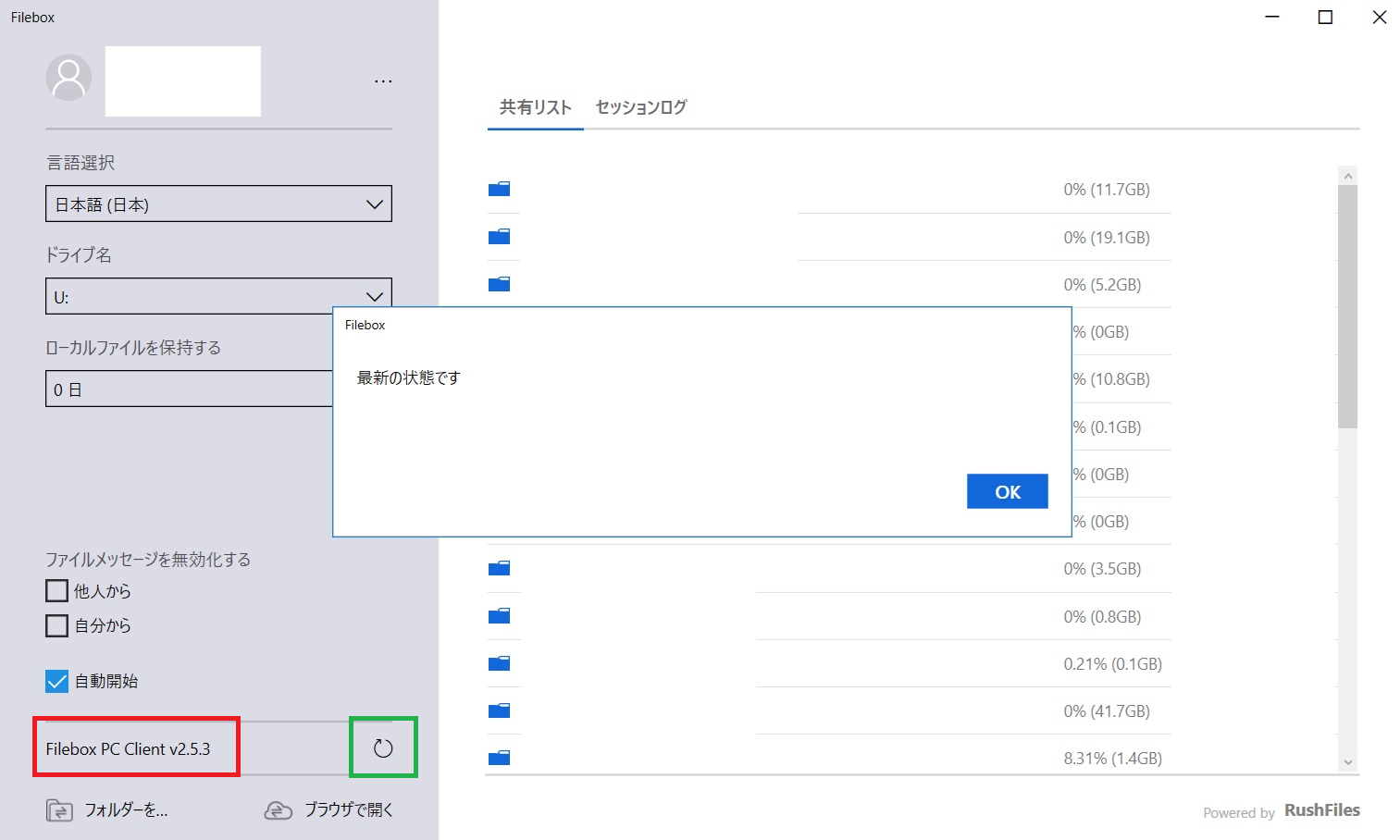Screen dimensions: 1400x840
Task: Click folder icon in 41.7GB row
Action: click(500, 710)
